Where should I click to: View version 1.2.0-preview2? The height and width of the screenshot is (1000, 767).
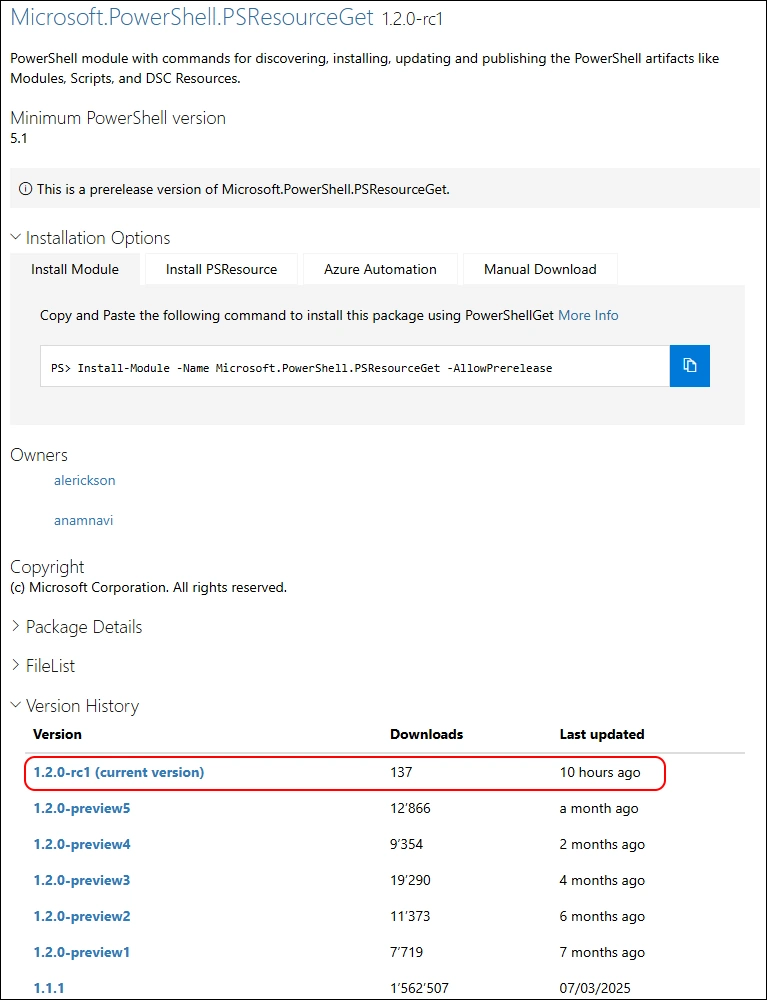point(82,916)
